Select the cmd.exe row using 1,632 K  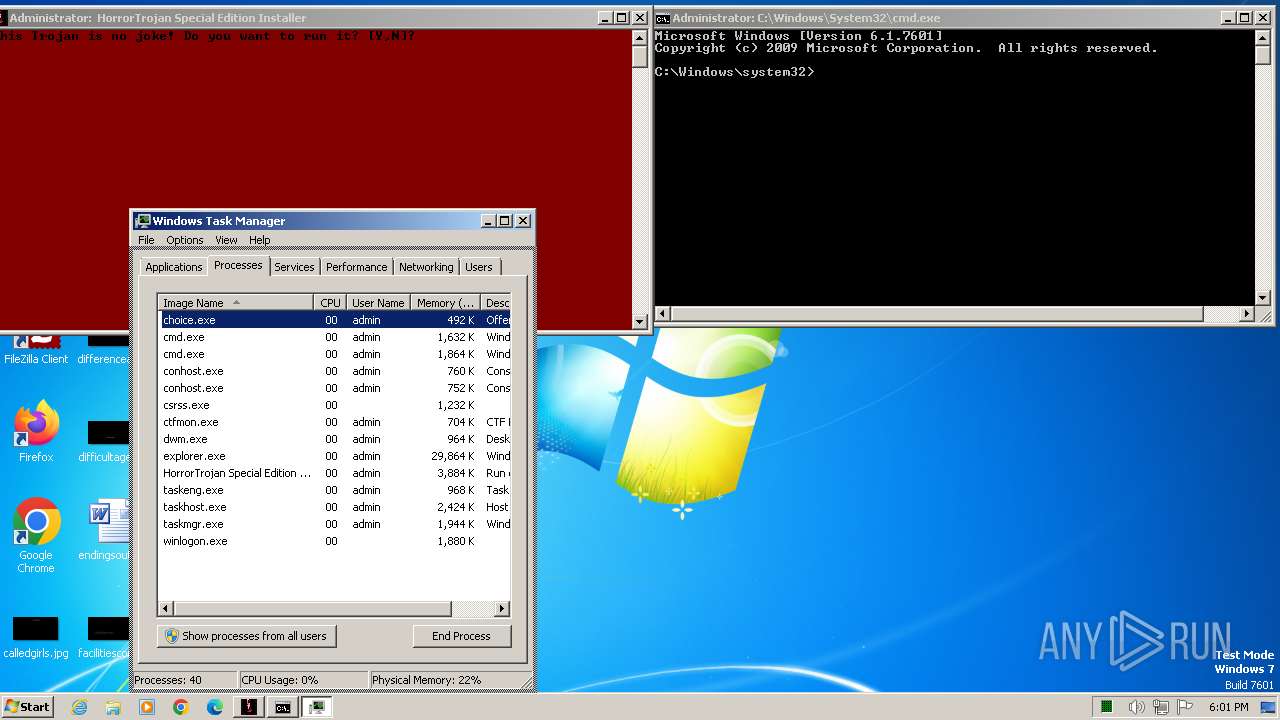[x=335, y=337]
